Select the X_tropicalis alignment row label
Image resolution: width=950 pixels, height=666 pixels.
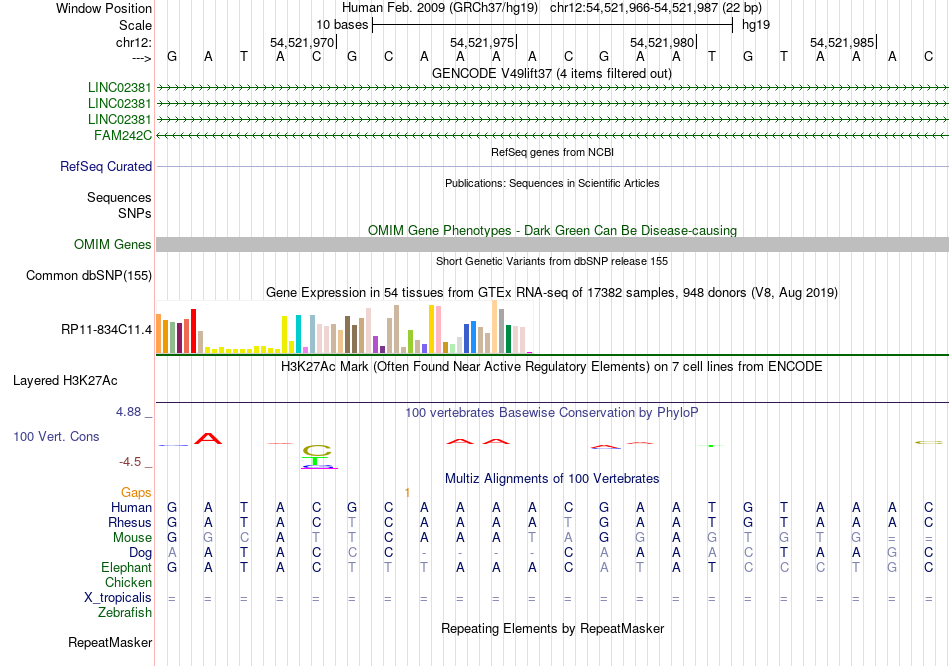[118, 598]
